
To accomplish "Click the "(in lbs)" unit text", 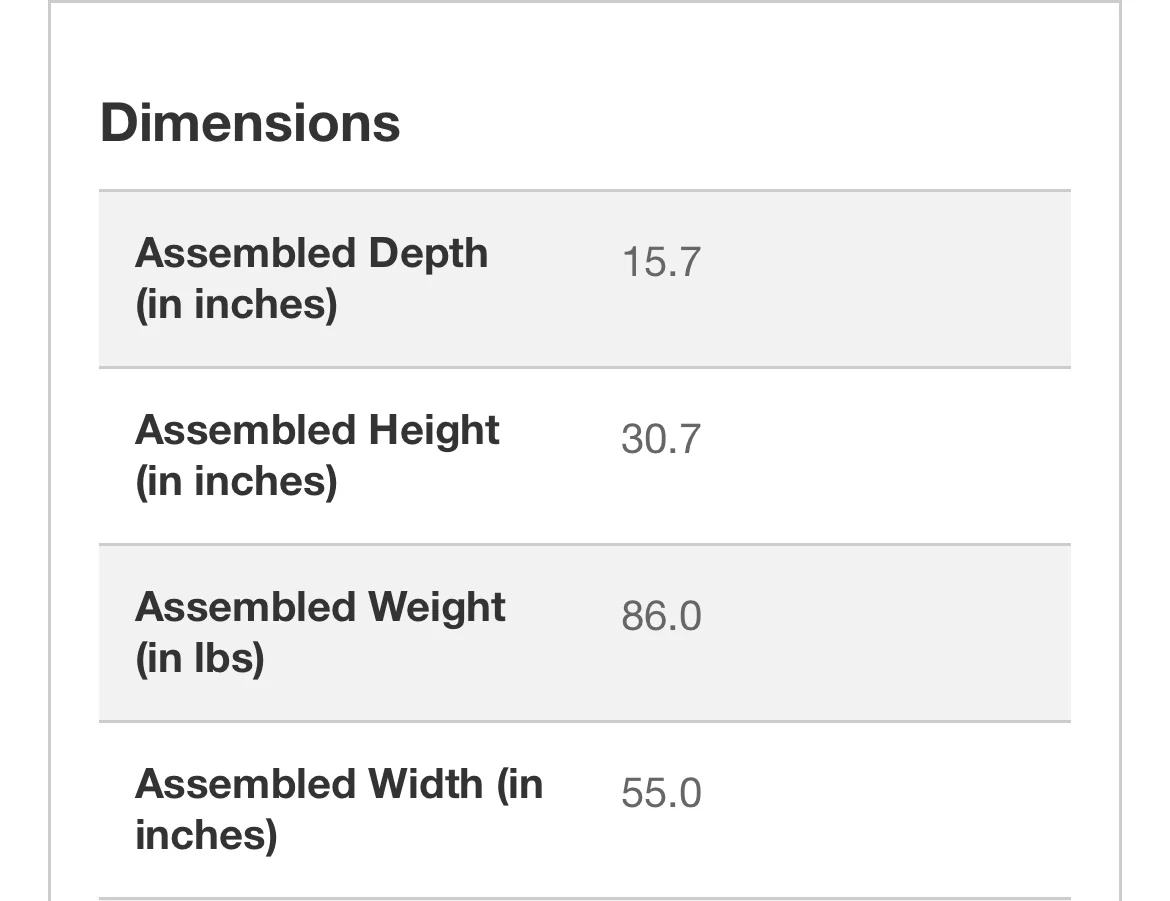I will pyautogui.click(x=199, y=658).
